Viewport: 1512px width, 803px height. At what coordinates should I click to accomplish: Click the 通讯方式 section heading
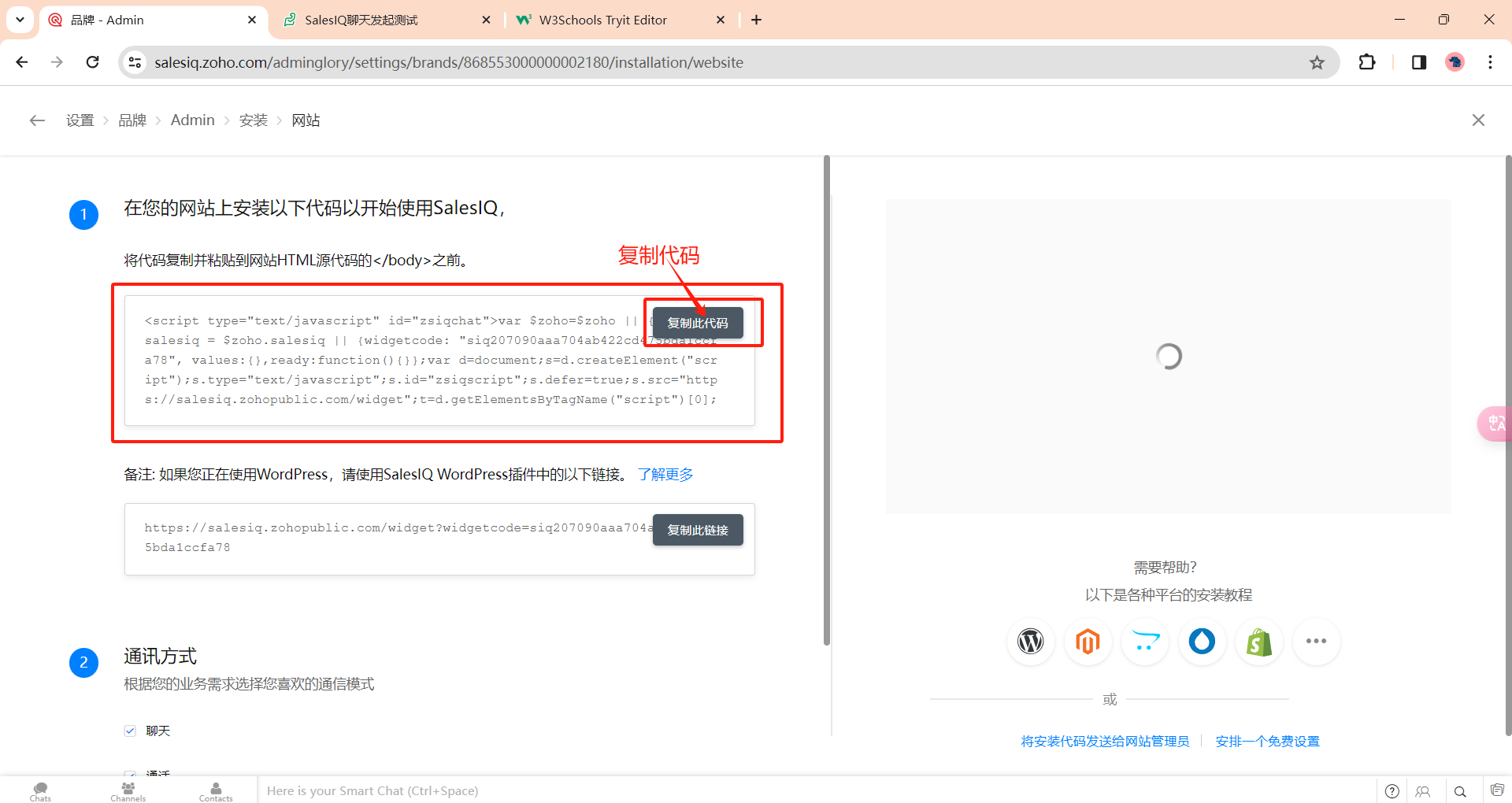(160, 656)
